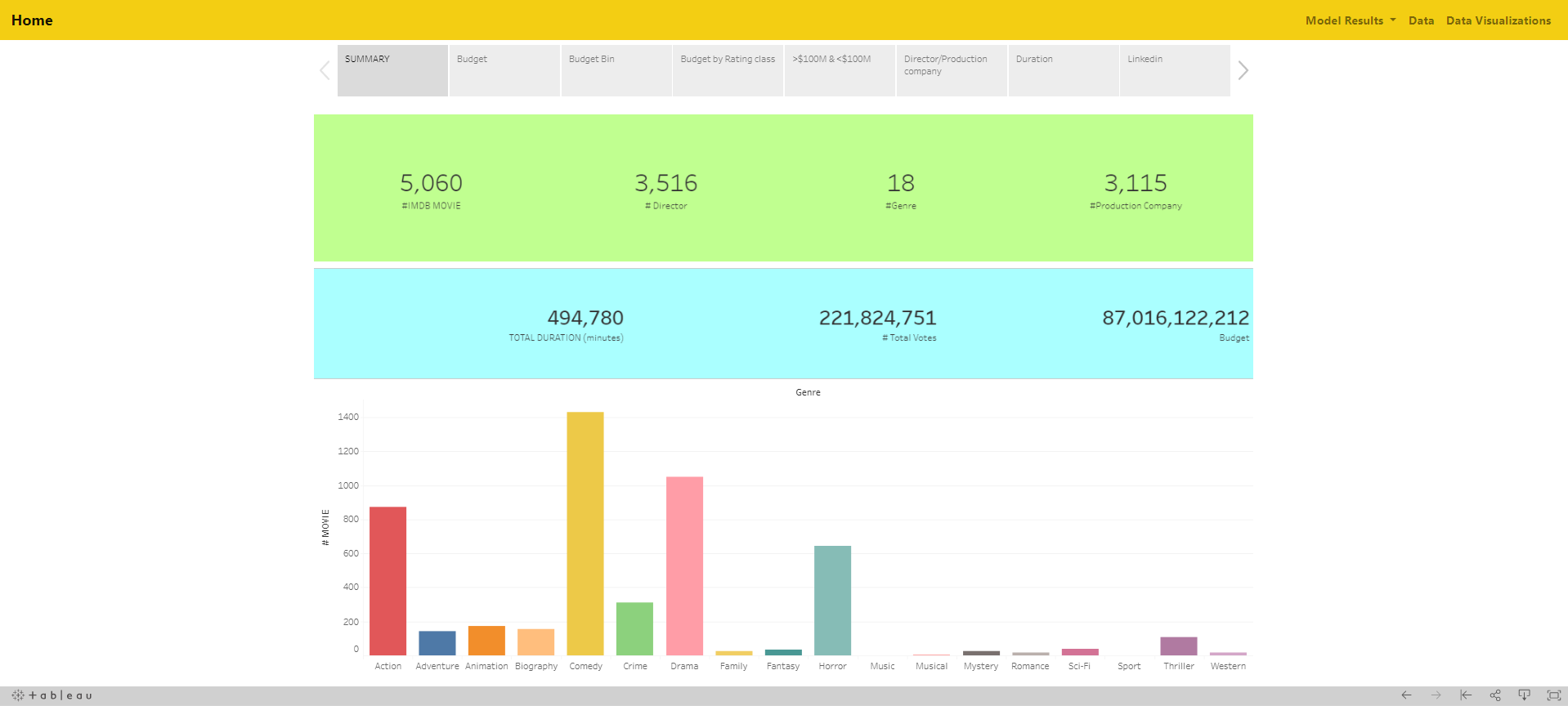This screenshot has width=1568, height=706.
Task: Click the 3,516 director count
Action: pyautogui.click(x=666, y=183)
